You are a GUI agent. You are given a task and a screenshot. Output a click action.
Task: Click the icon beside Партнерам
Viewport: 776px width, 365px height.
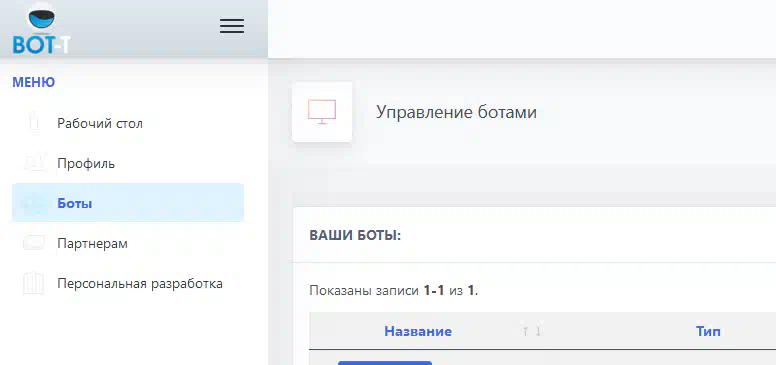point(34,243)
